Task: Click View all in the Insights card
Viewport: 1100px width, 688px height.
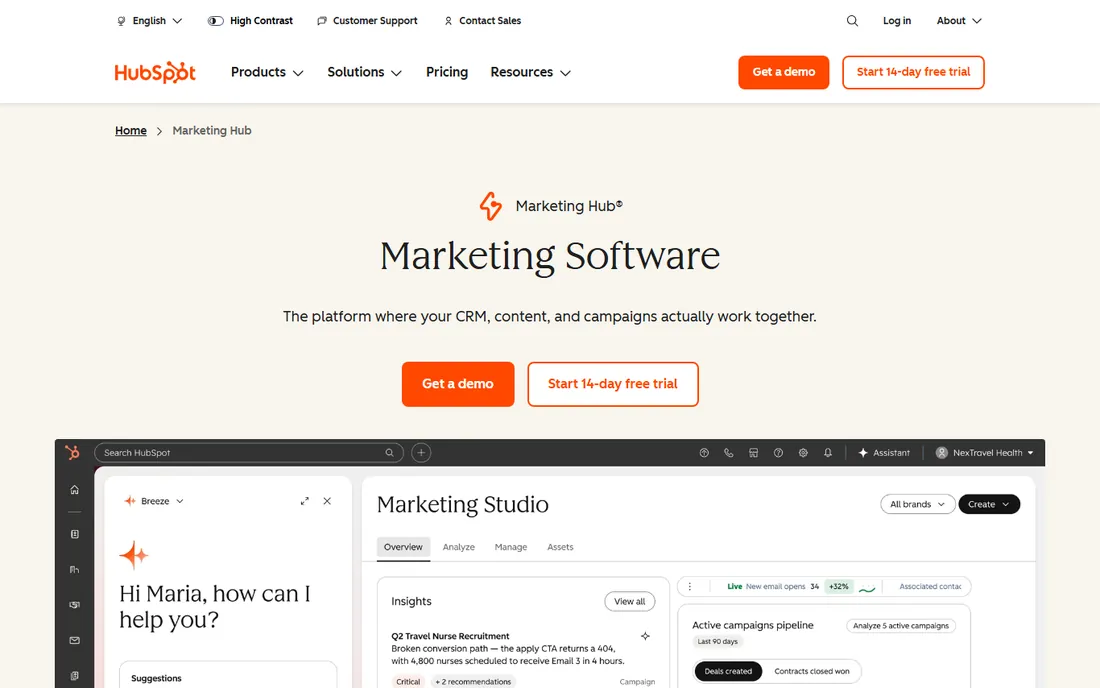Action: click(629, 602)
